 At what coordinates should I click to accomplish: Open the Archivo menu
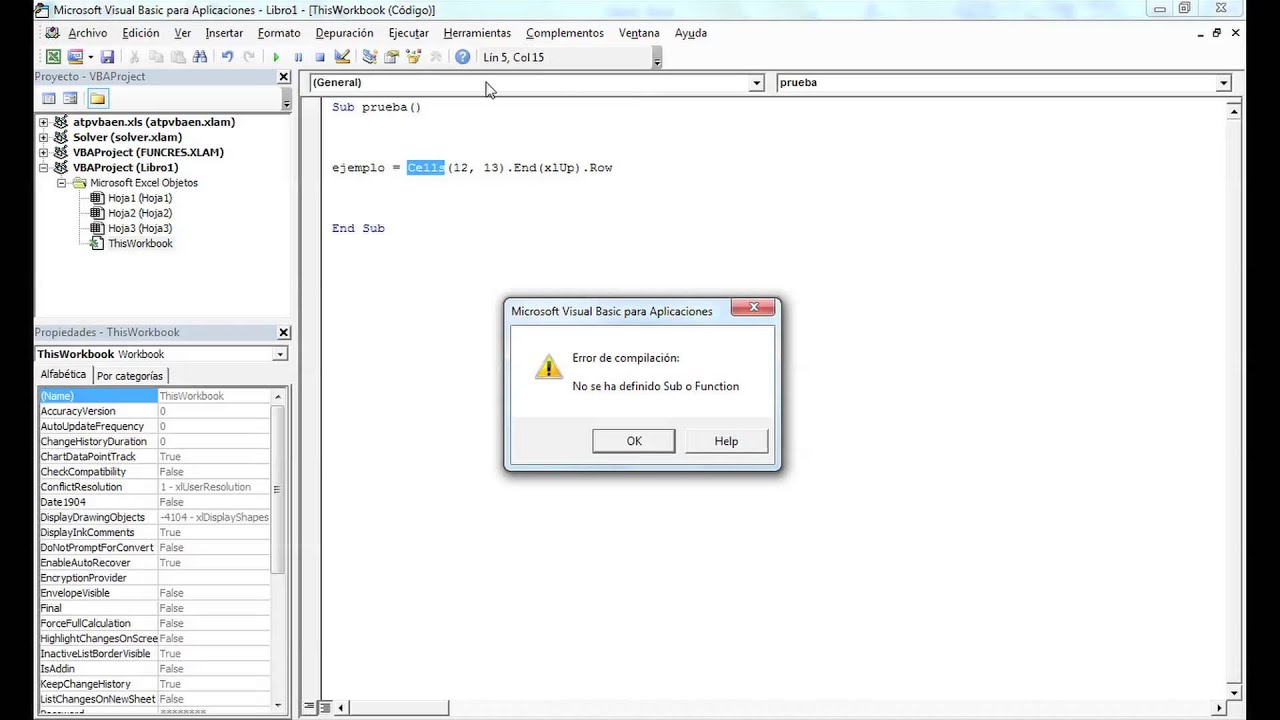tap(87, 33)
